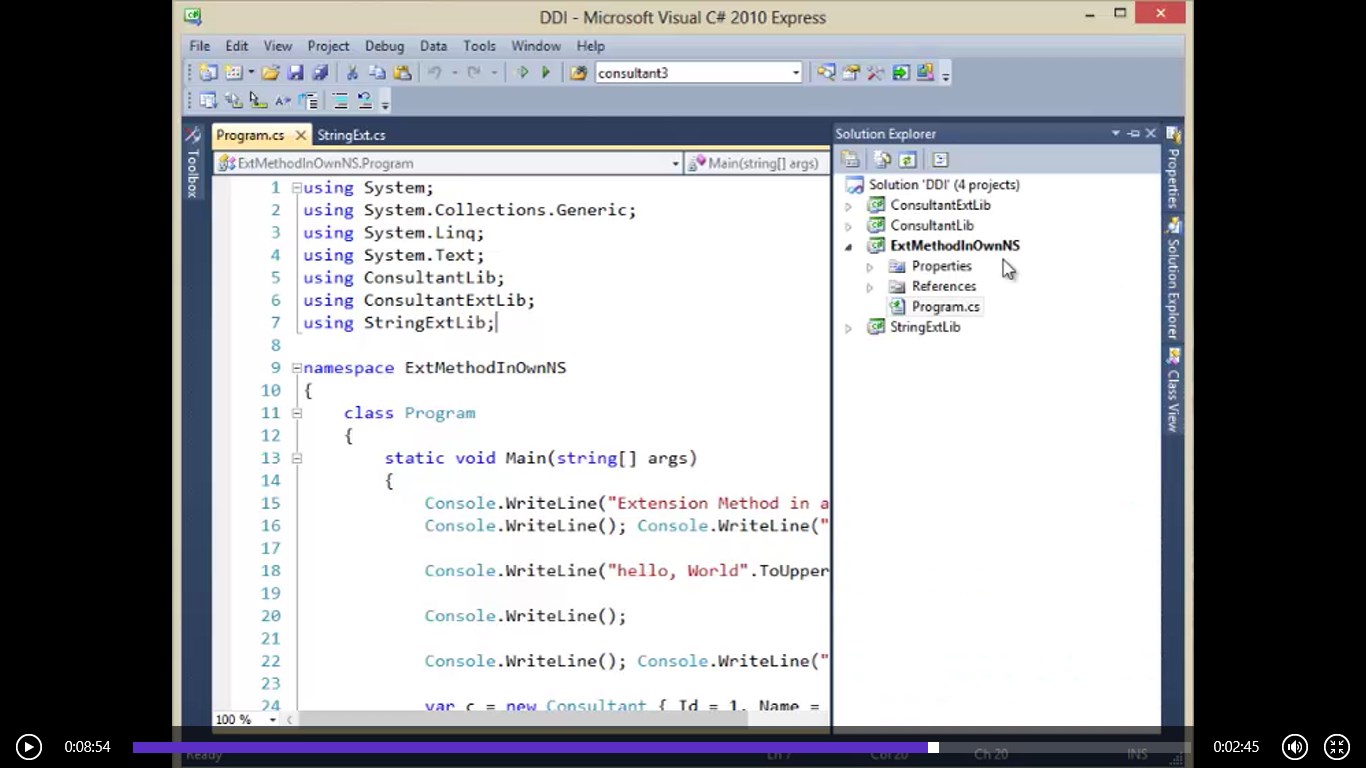1366x768 pixels.
Task: Click the purple video progress bar
Action: point(530,747)
